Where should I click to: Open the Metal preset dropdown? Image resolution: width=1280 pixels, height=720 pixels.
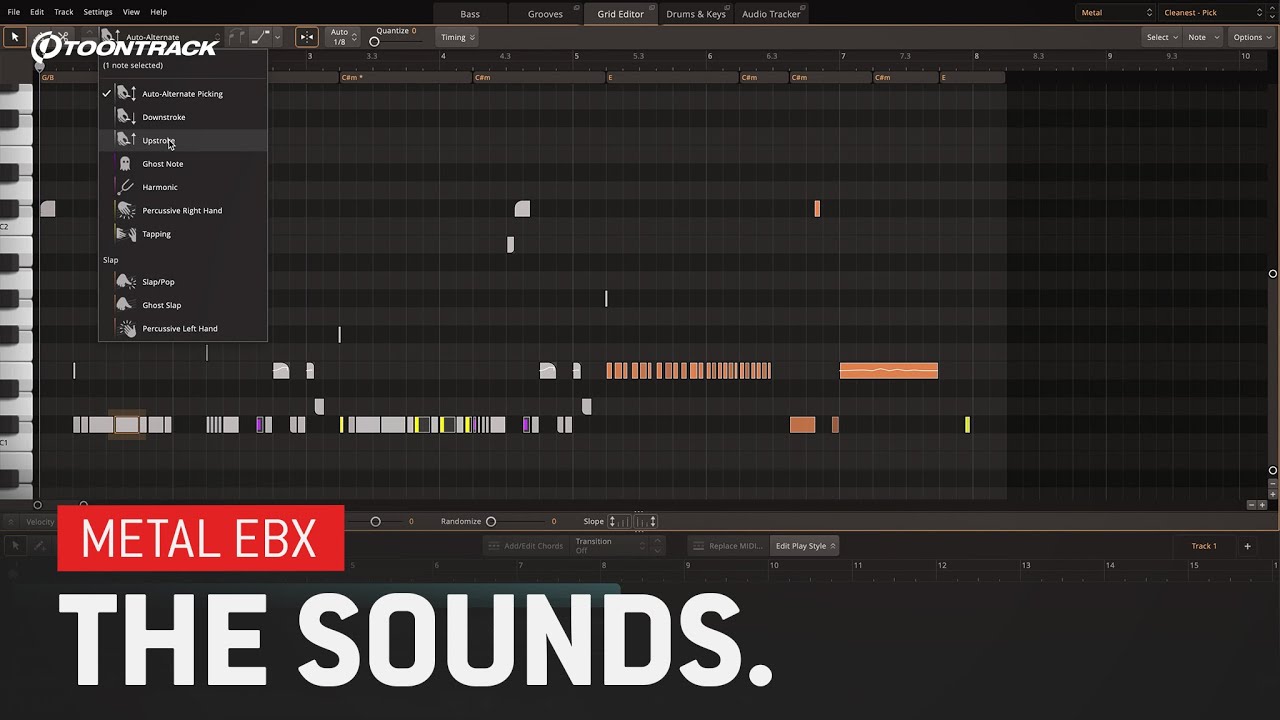click(x=1116, y=13)
